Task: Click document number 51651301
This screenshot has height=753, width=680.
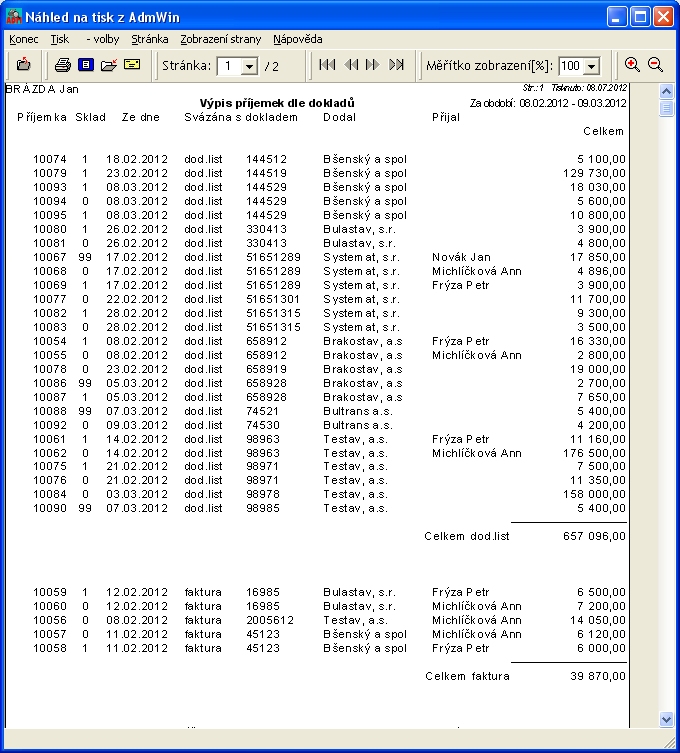Action: [273, 299]
